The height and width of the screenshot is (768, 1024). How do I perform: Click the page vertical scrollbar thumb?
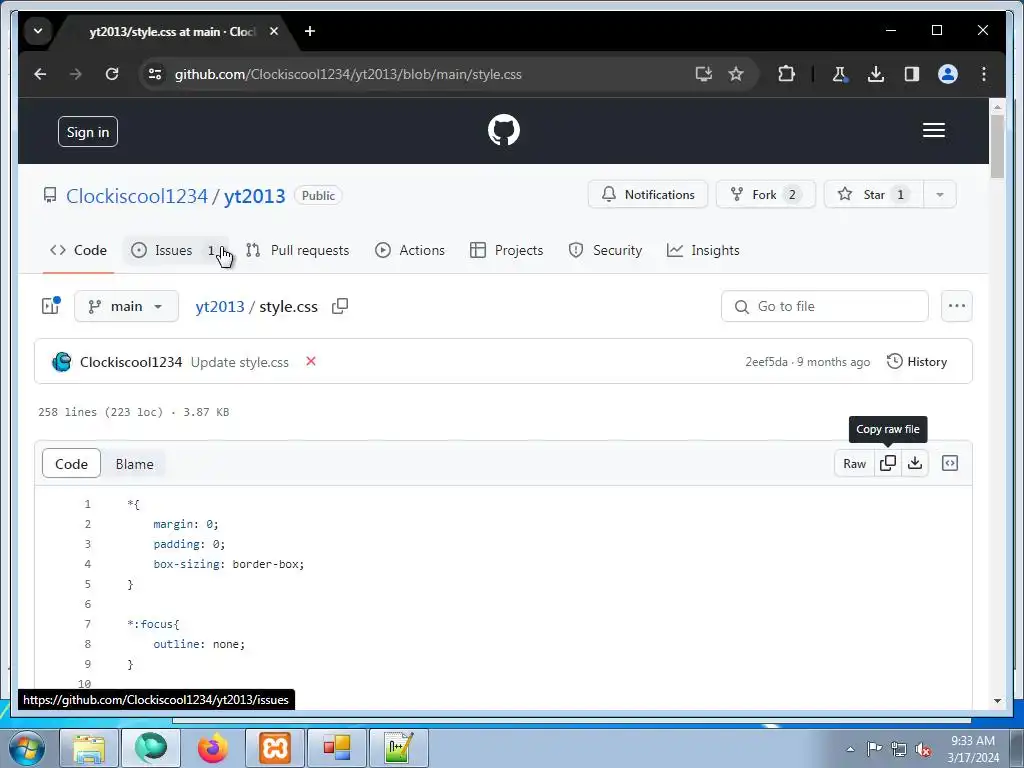997,146
